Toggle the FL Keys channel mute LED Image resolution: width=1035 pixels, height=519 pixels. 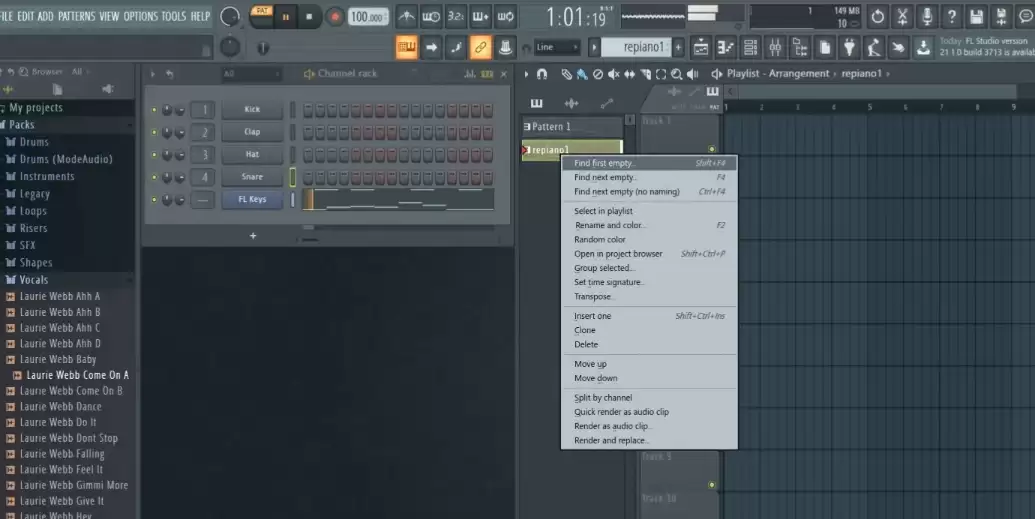[x=154, y=199]
